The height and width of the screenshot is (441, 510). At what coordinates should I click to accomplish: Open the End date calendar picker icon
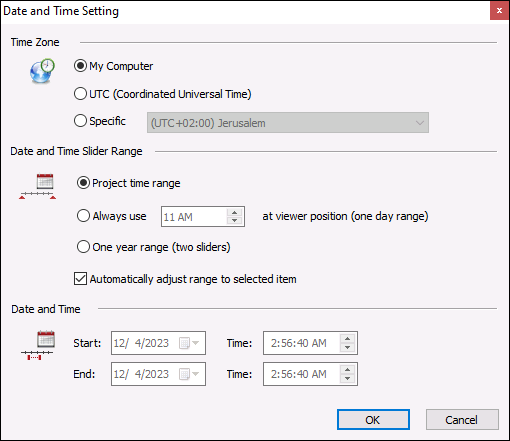(189, 374)
